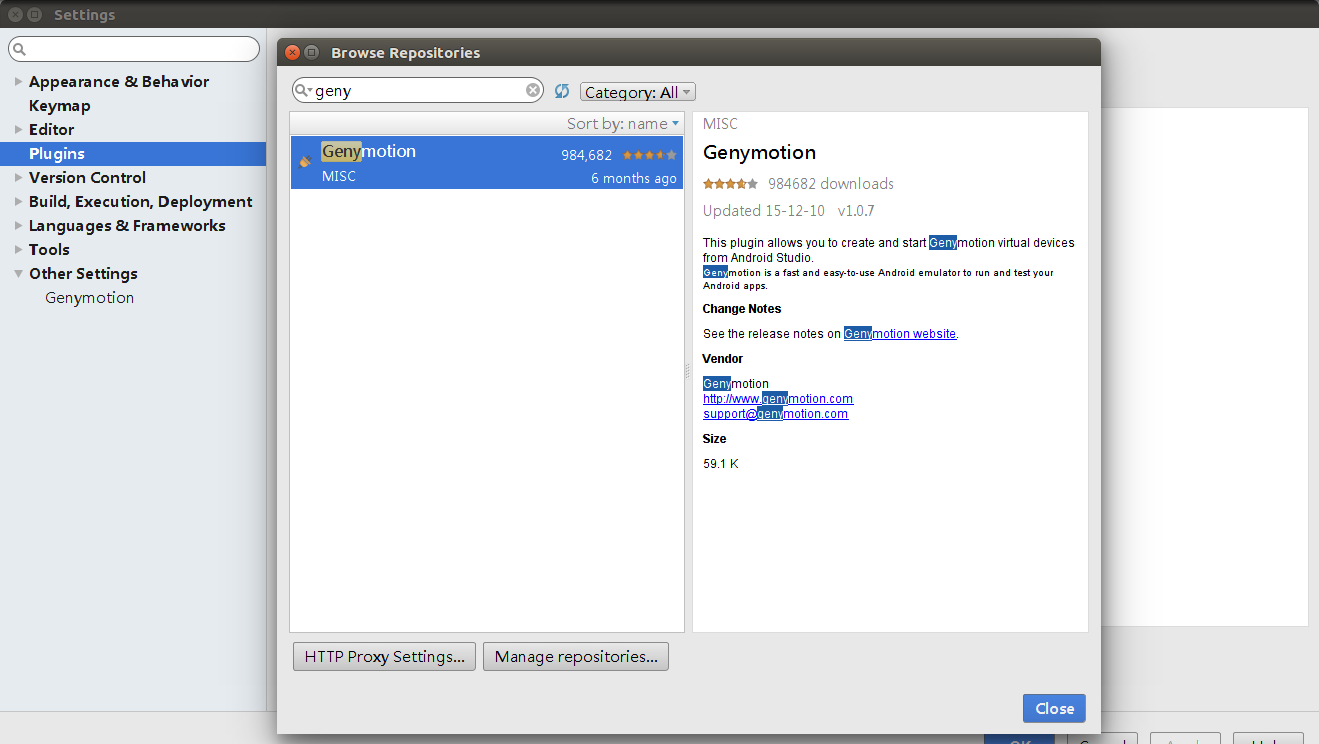Select Languages & Frameworks in Settings
1319x744 pixels.
click(127, 226)
